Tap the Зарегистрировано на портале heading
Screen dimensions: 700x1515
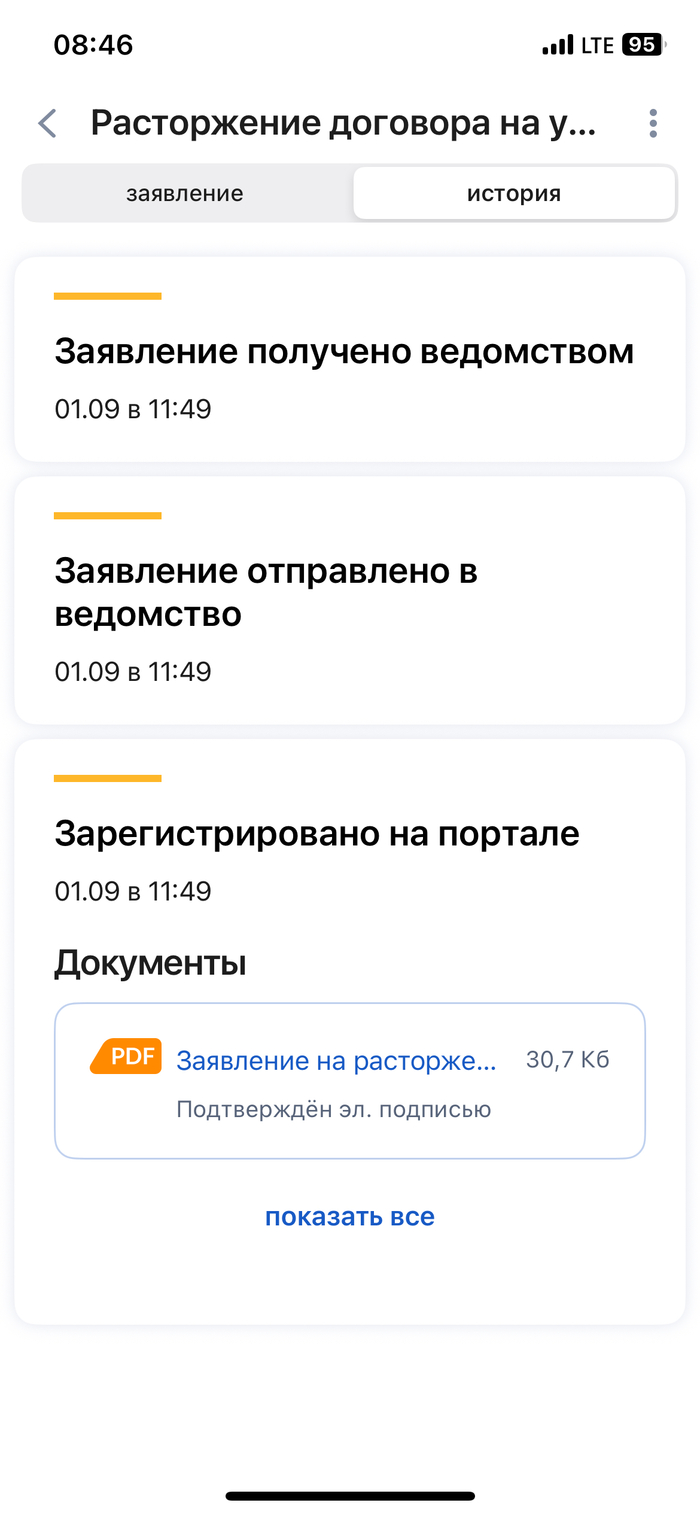coord(317,833)
